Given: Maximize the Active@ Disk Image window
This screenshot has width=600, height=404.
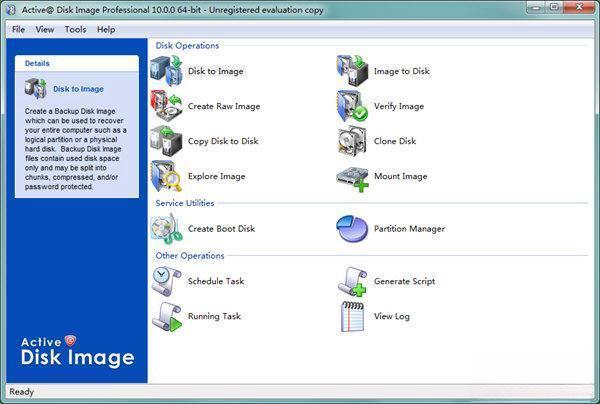Looking at the screenshot, I should coord(554,7).
